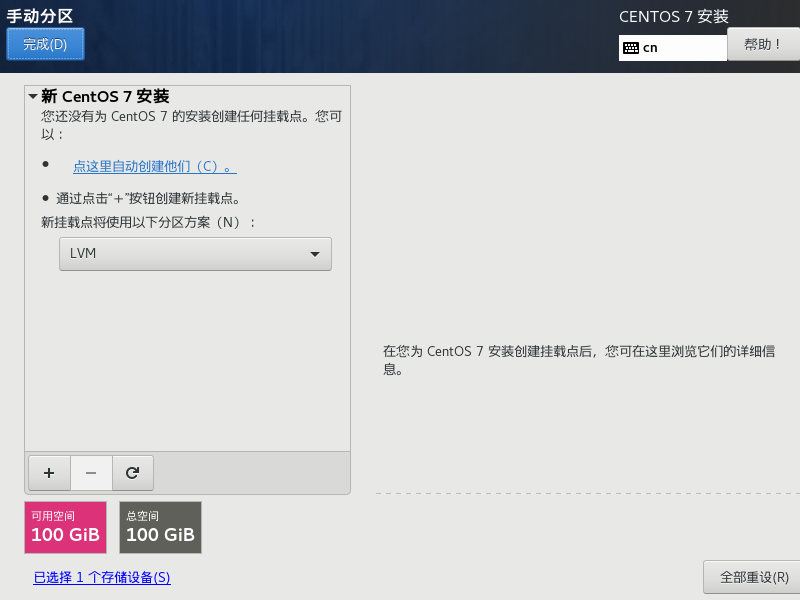Screen dimensions: 800x600
Task: Click the minus icon to remove a mount point
Action: (90, 472)
